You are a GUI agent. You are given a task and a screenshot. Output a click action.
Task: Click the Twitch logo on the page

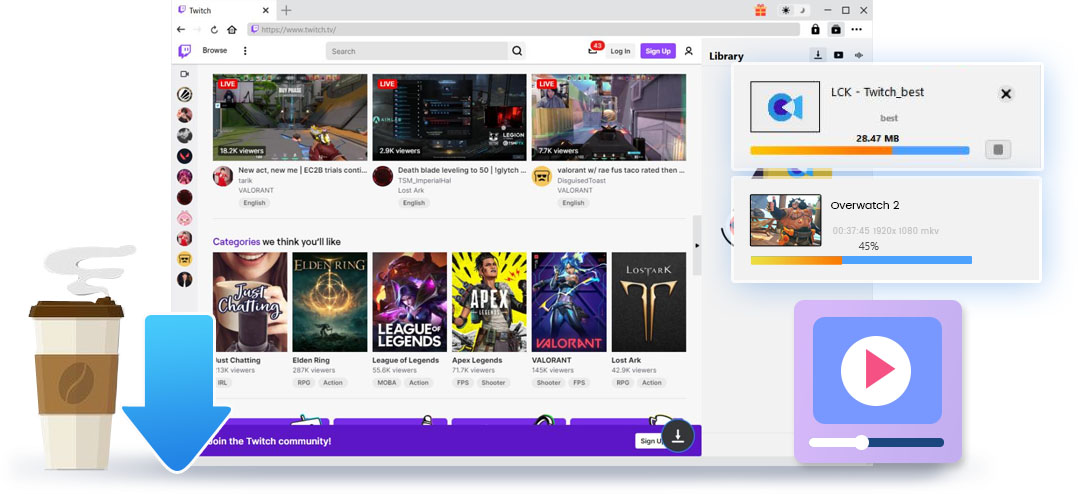click(x=185, y=51)
